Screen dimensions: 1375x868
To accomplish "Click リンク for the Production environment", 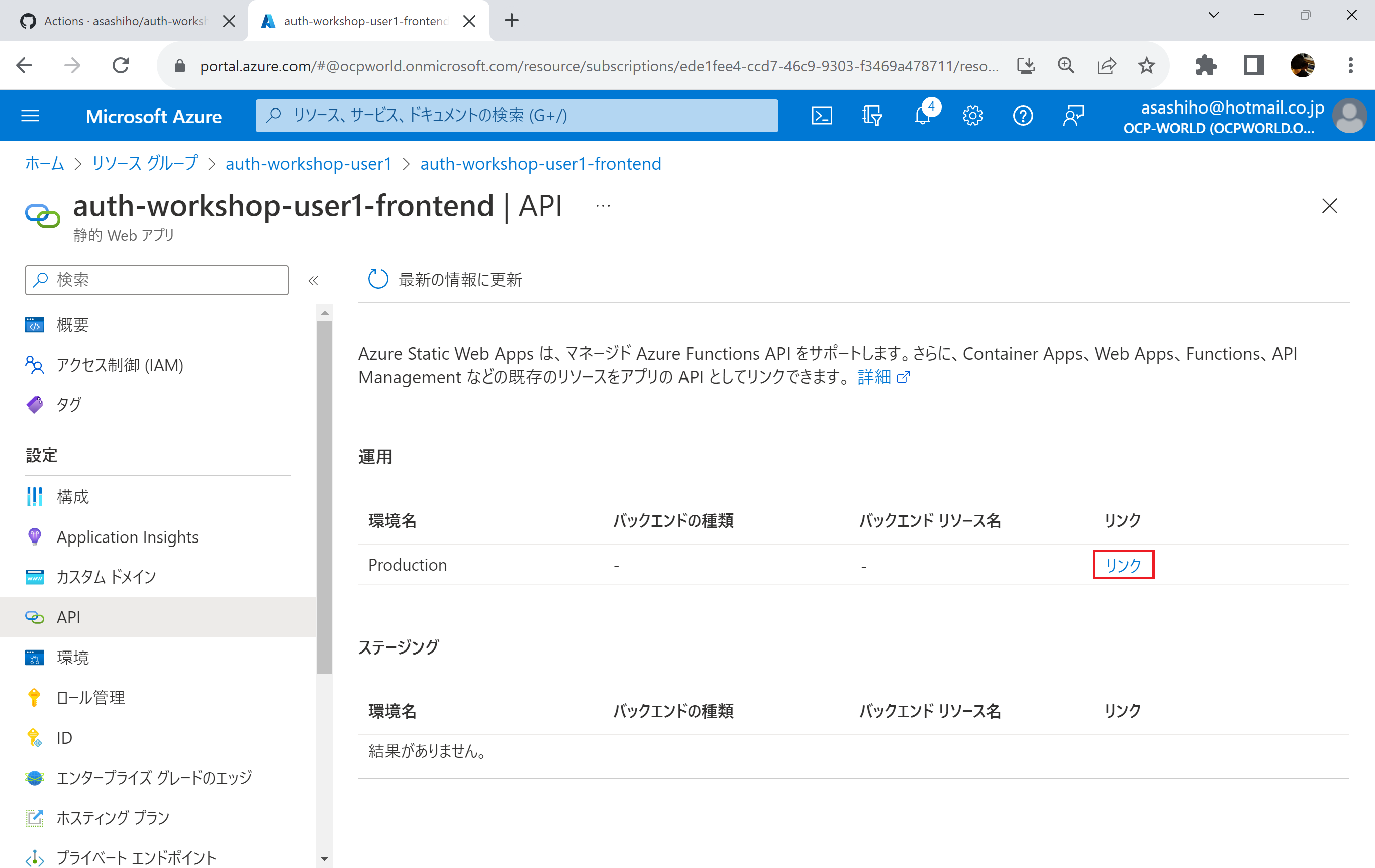I will pos(1122,565).
